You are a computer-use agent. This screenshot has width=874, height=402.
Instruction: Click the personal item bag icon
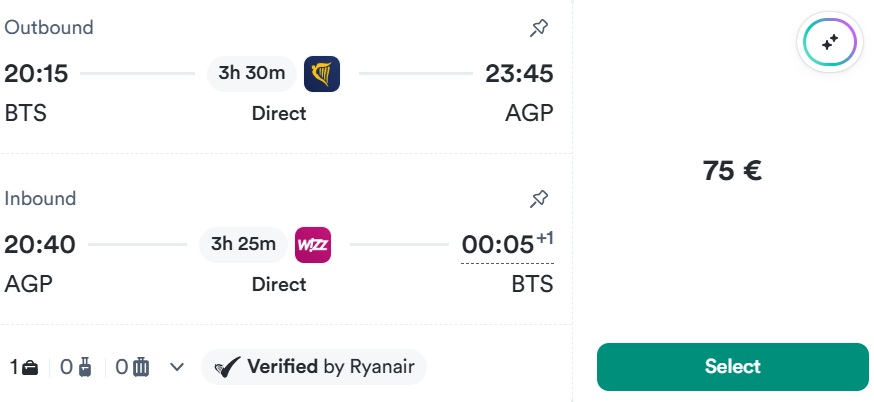(x=30, y=367)
